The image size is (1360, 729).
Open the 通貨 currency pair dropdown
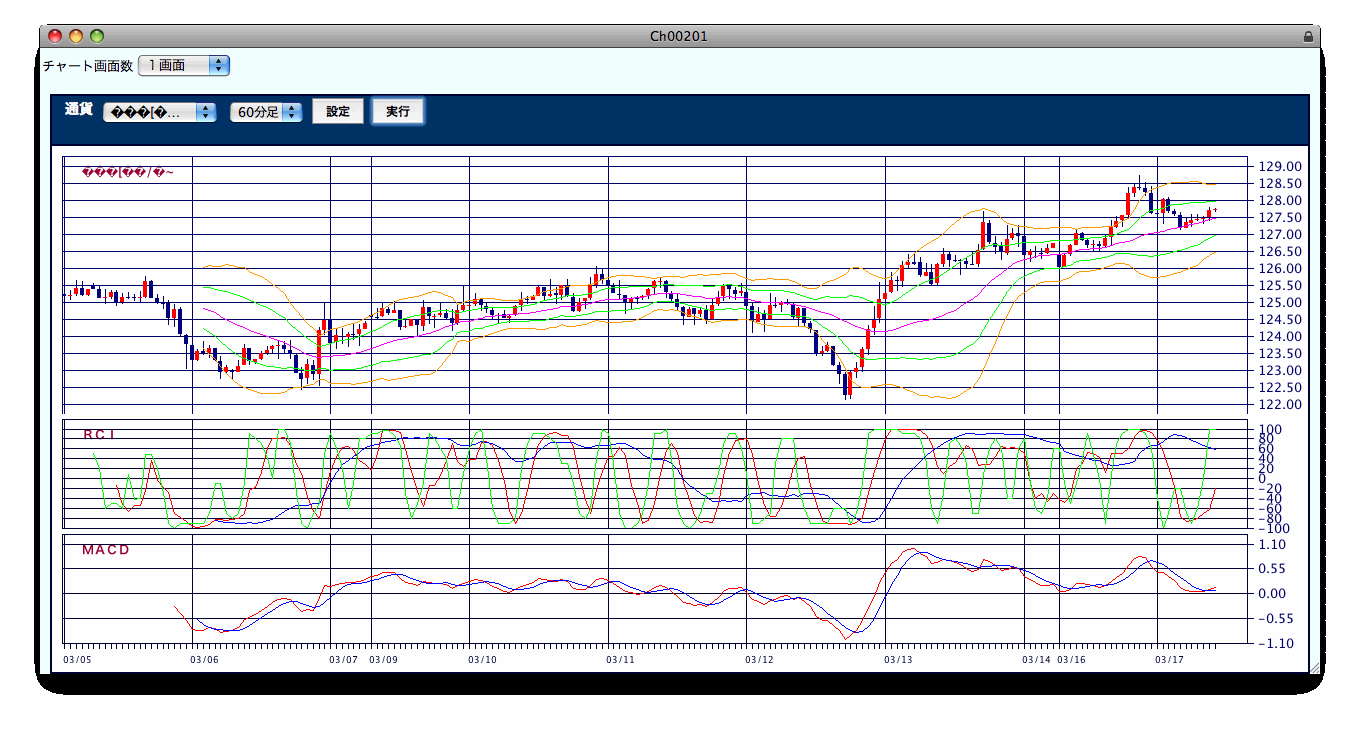point(160,112)
